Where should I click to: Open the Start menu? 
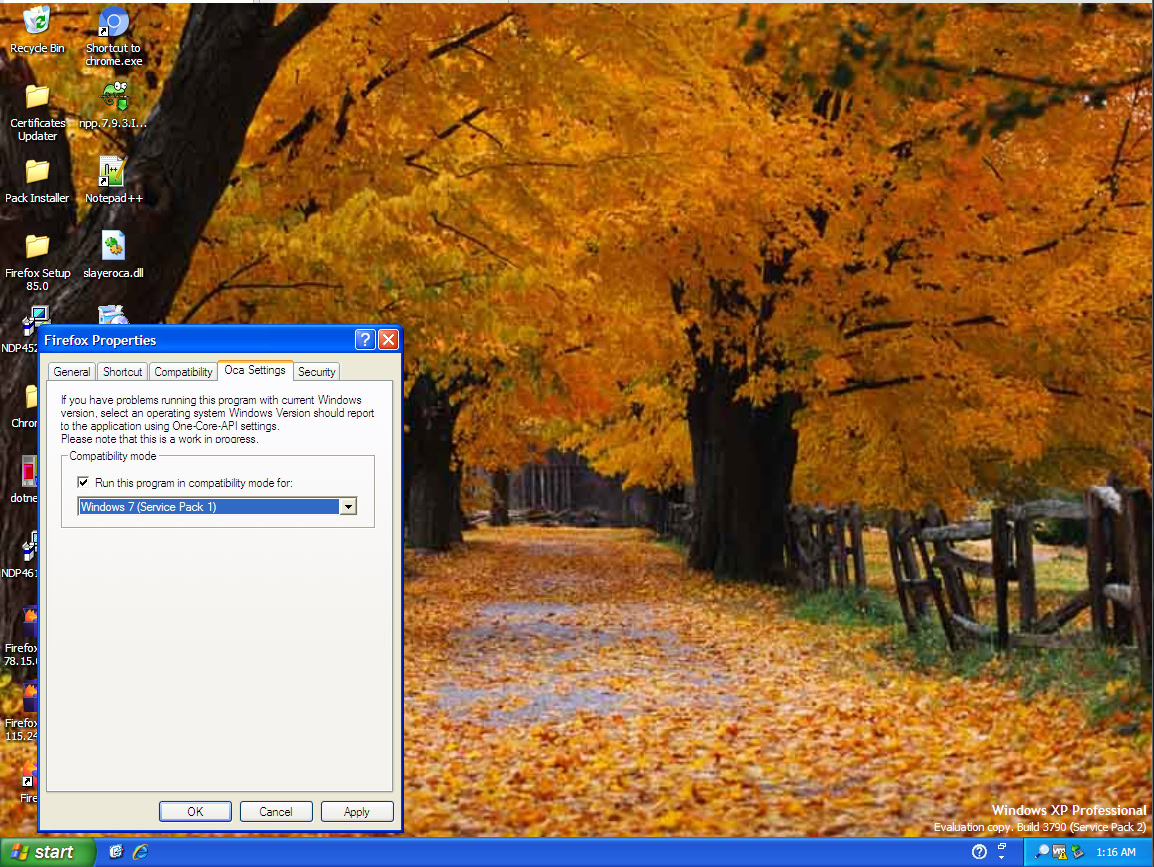click(47, 852)
